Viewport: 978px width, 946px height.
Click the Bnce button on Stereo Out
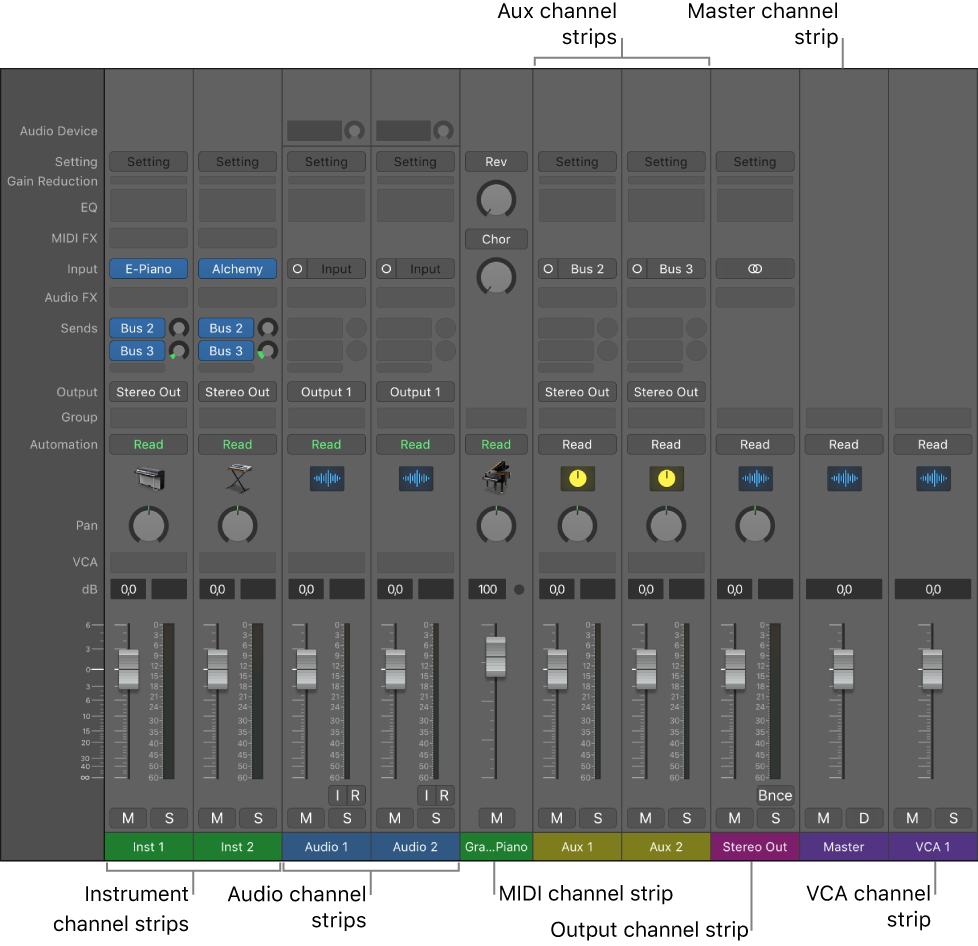[775, 795]
